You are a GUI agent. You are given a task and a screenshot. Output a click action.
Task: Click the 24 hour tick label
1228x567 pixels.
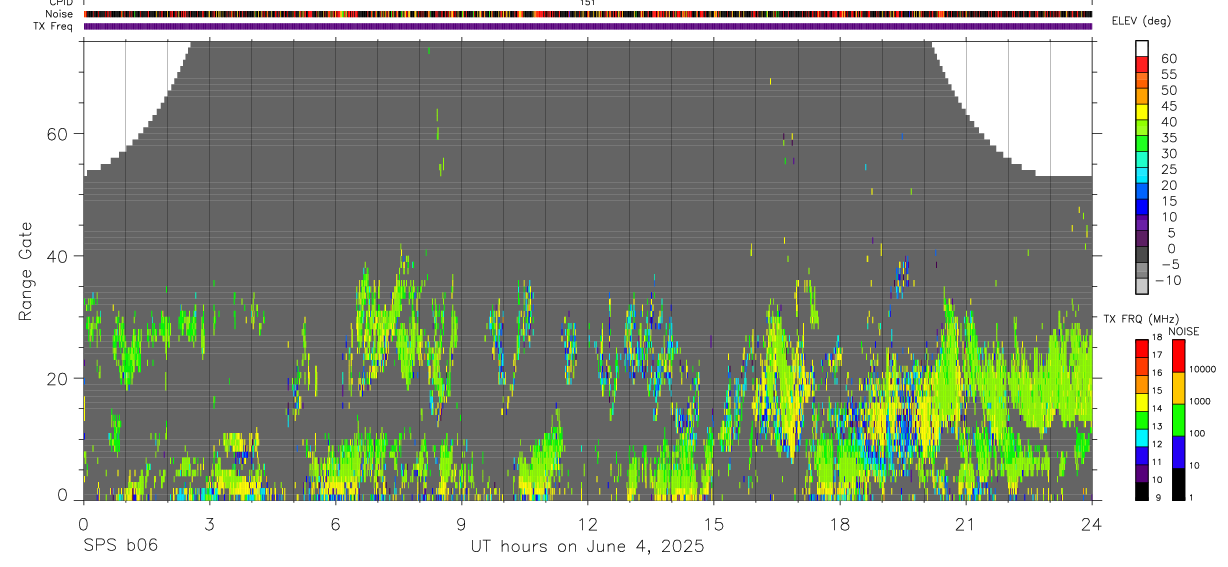(x=1092, y=524)
